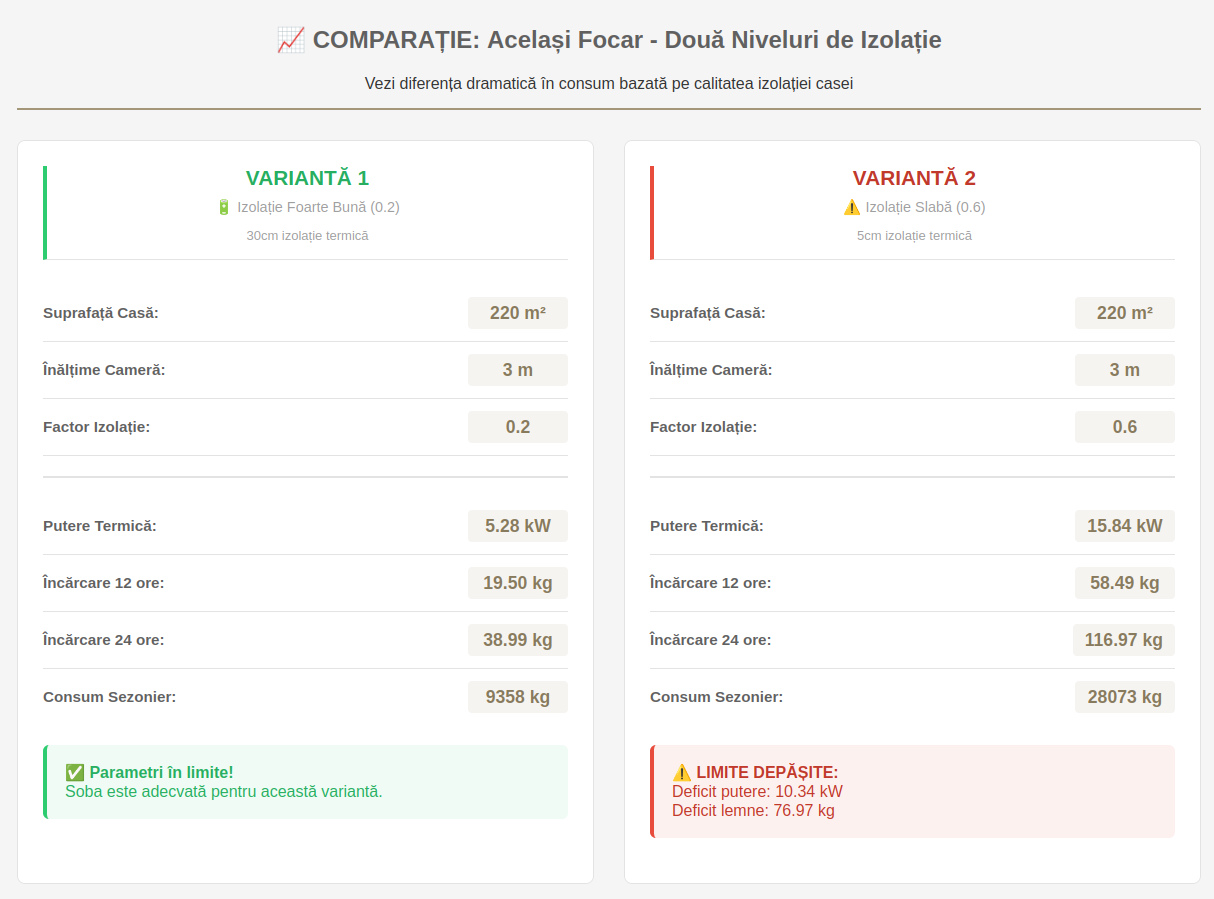Click the Factor Izolație value 0.6
The image size is (1214, 899).
tap(1125, 427)
